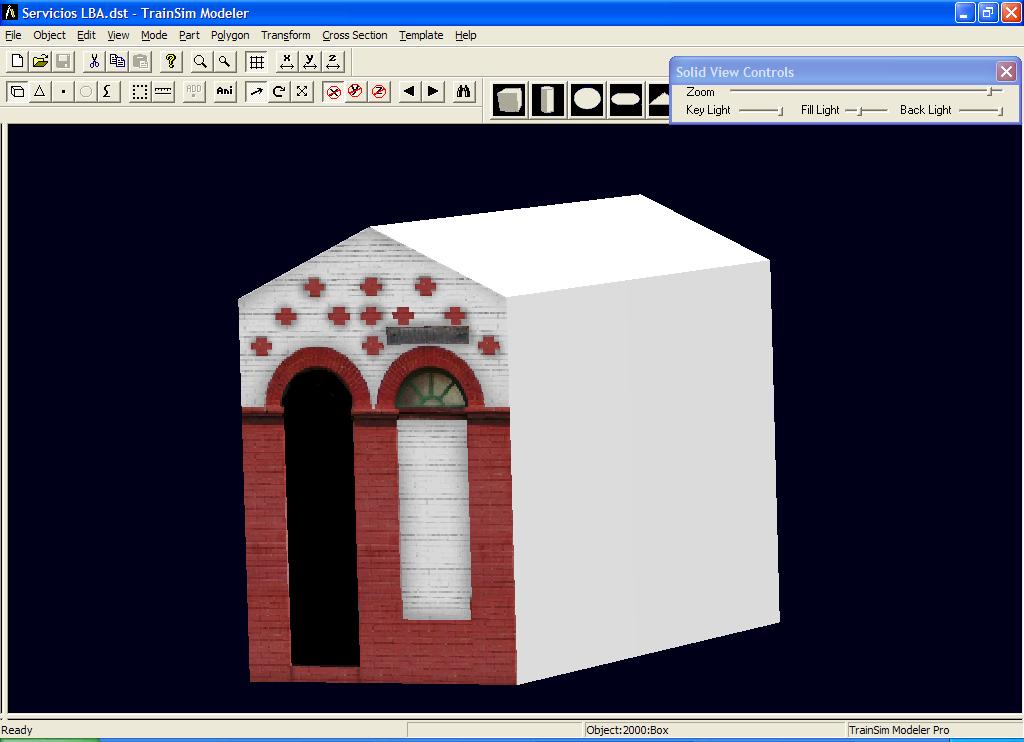Select the binoculars view icon
Viewport: 1024px width, 742px height.
464,92
